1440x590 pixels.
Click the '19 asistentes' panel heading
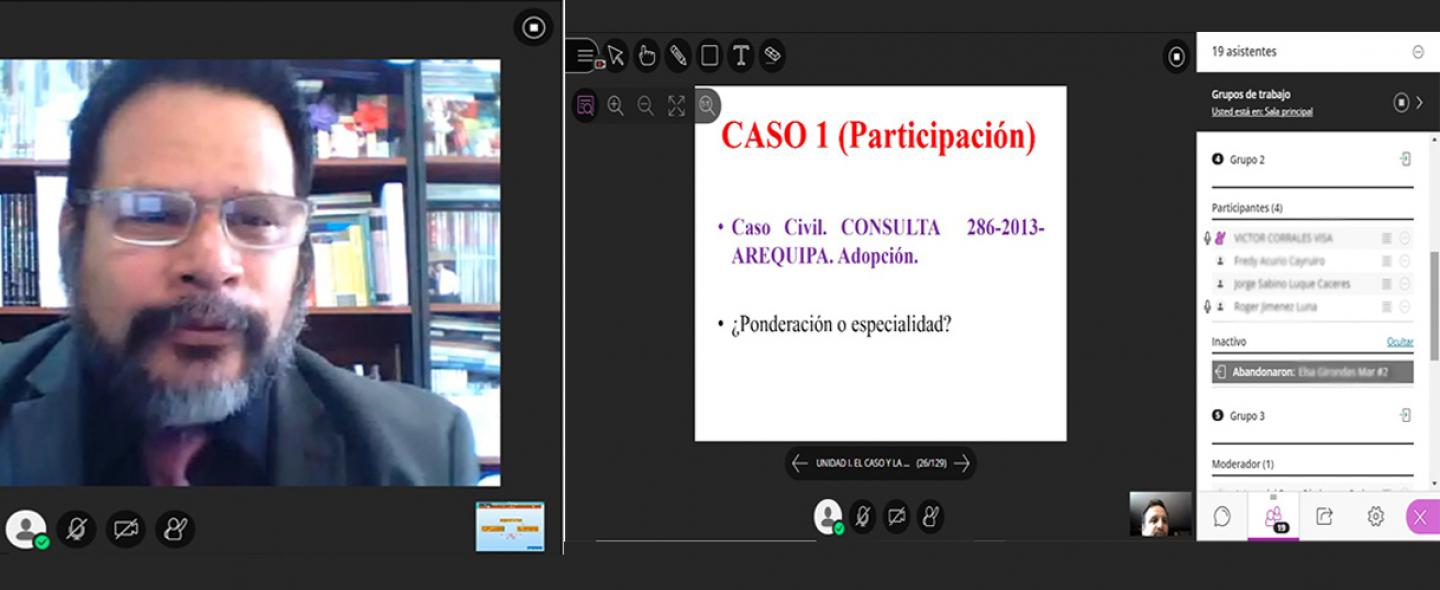[1244, 52]
